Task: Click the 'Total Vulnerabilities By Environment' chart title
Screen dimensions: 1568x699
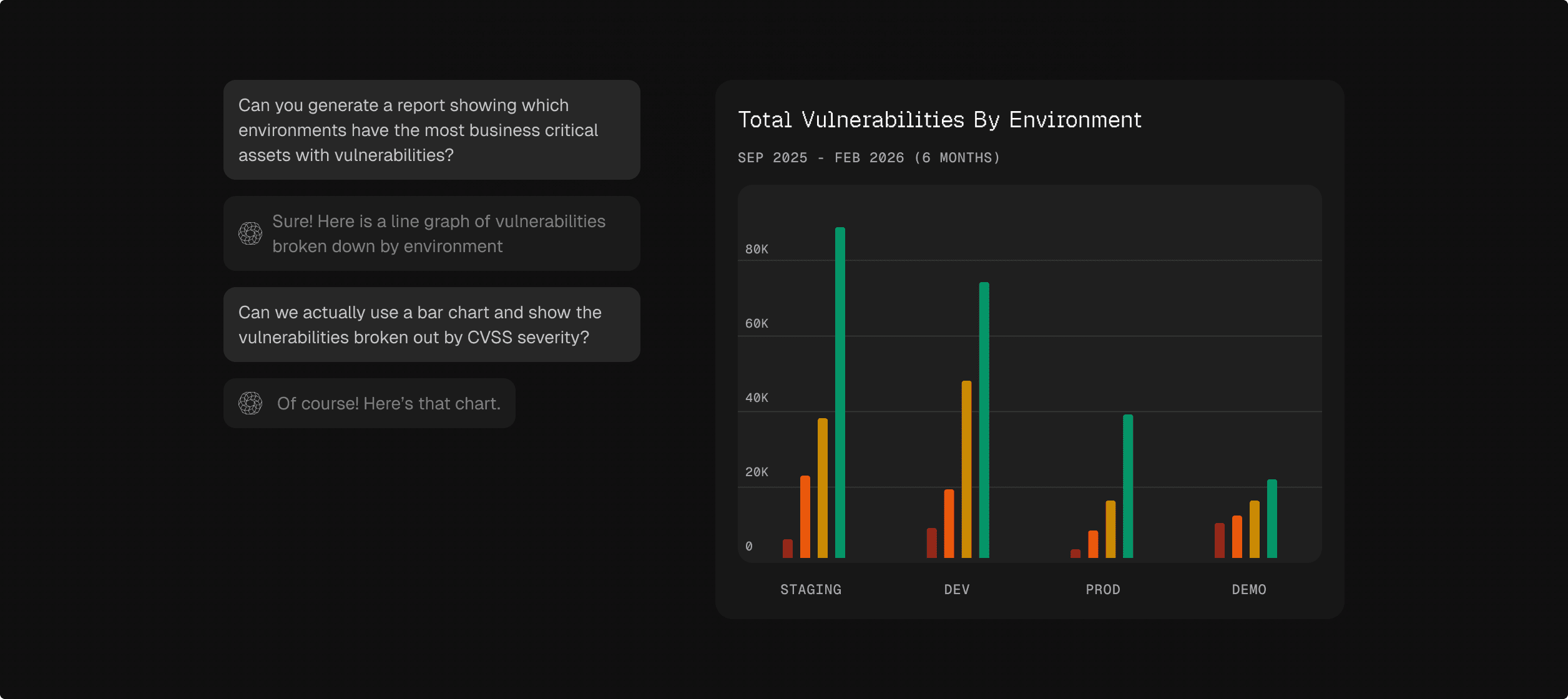Action: 939,119
